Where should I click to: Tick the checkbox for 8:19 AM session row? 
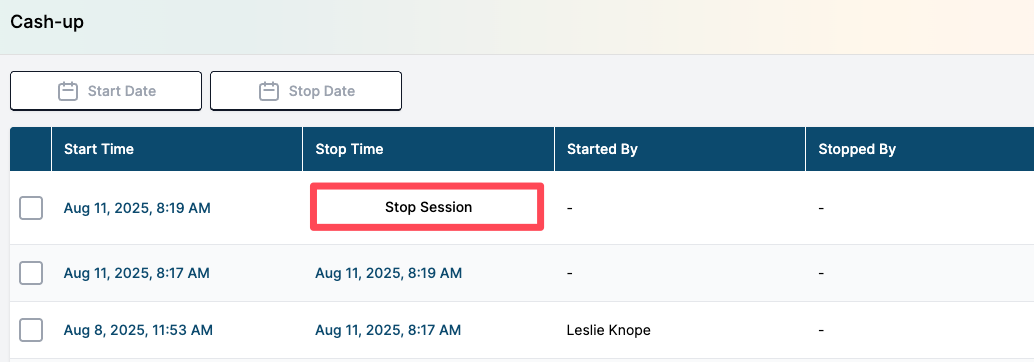[x=31, y=208]
